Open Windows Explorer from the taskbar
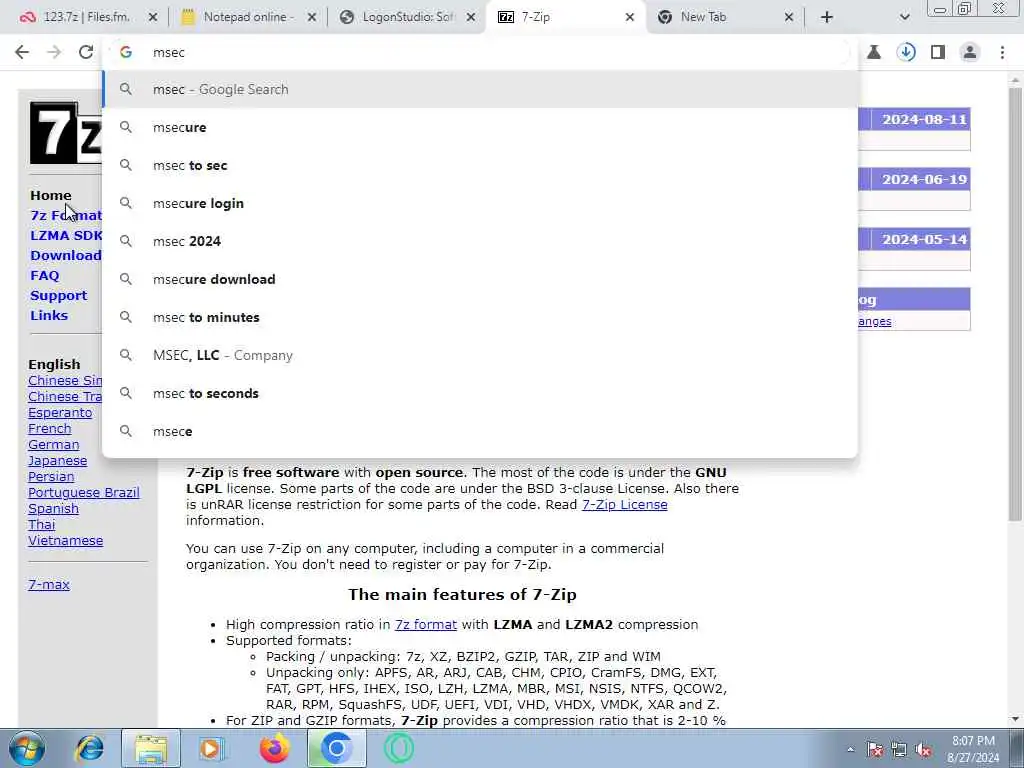 point(151,748)
